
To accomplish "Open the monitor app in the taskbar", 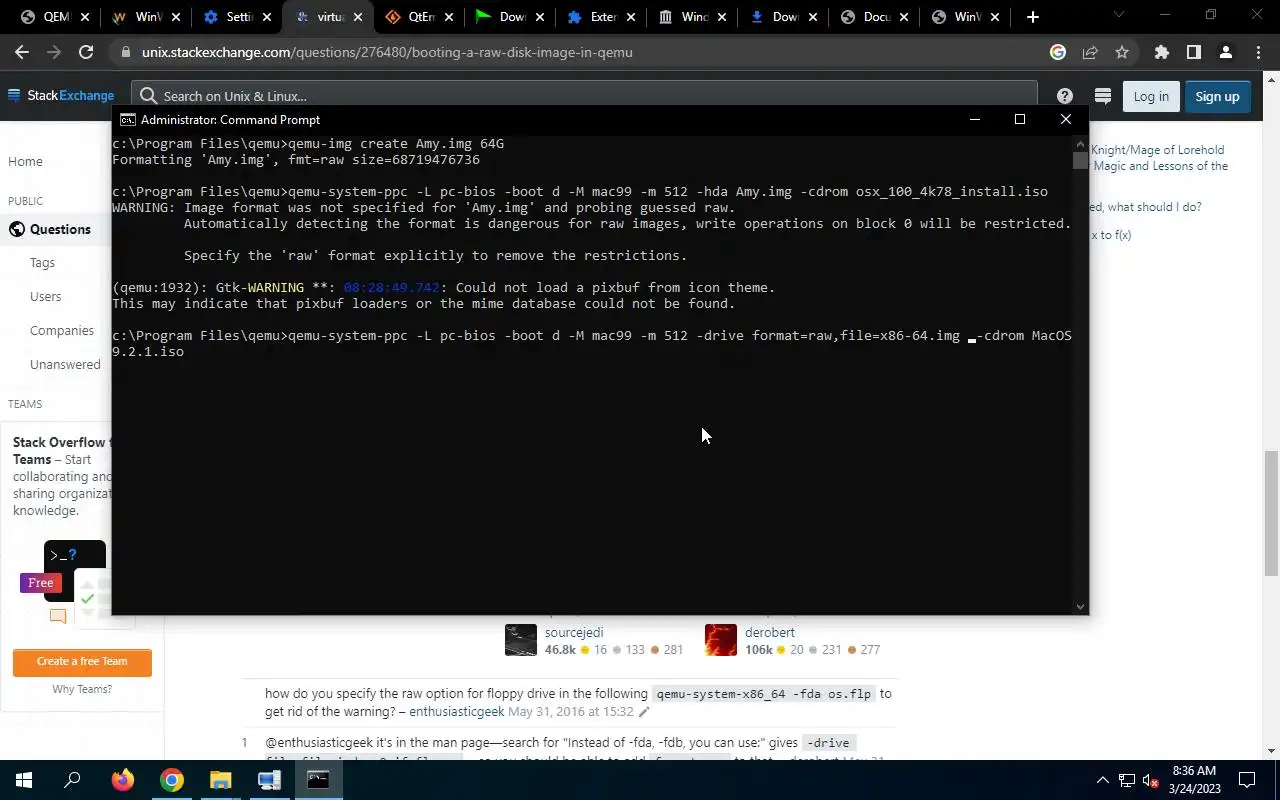I will point(269,780).
